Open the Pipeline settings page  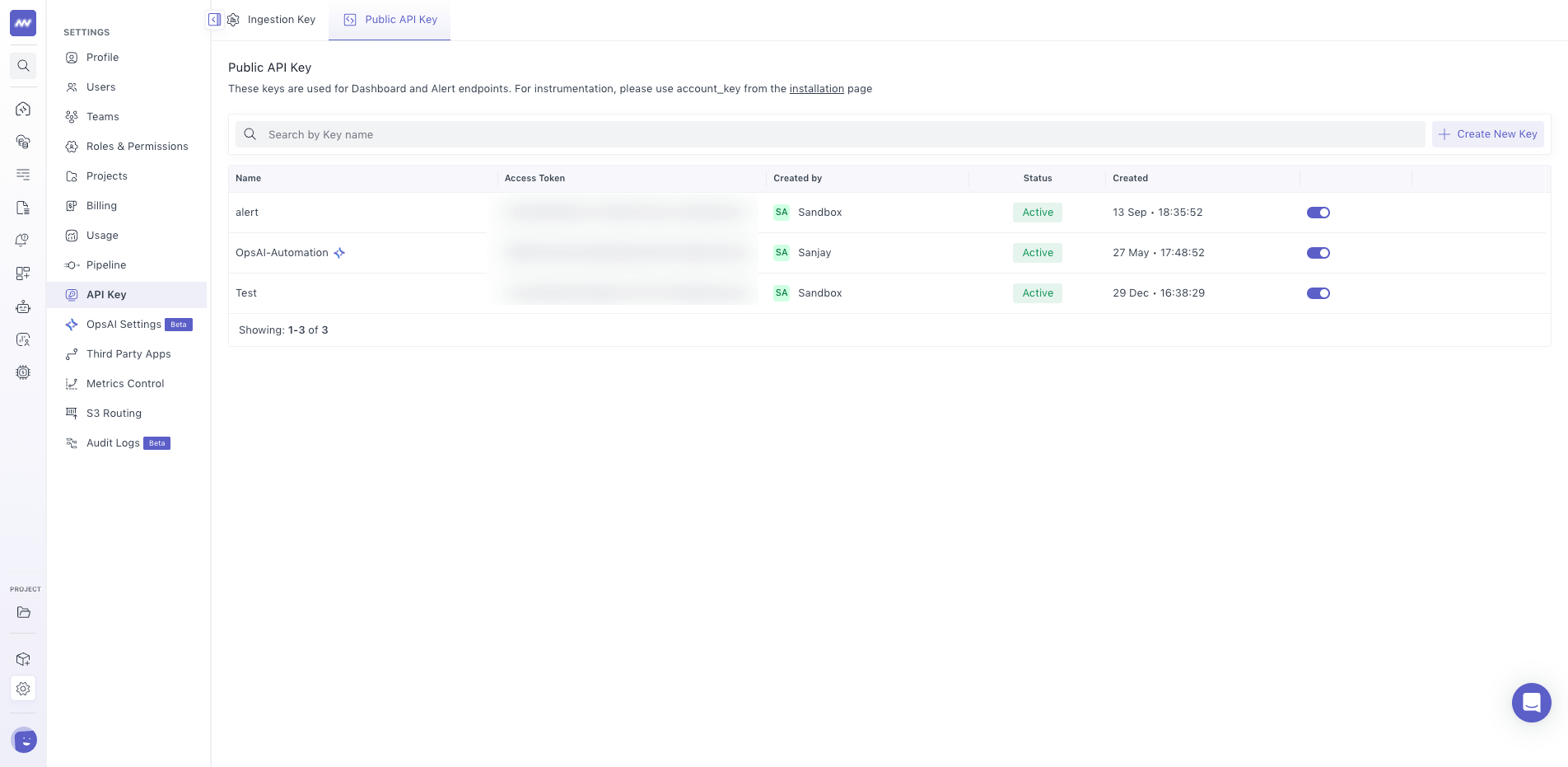(x=127, y=265)
